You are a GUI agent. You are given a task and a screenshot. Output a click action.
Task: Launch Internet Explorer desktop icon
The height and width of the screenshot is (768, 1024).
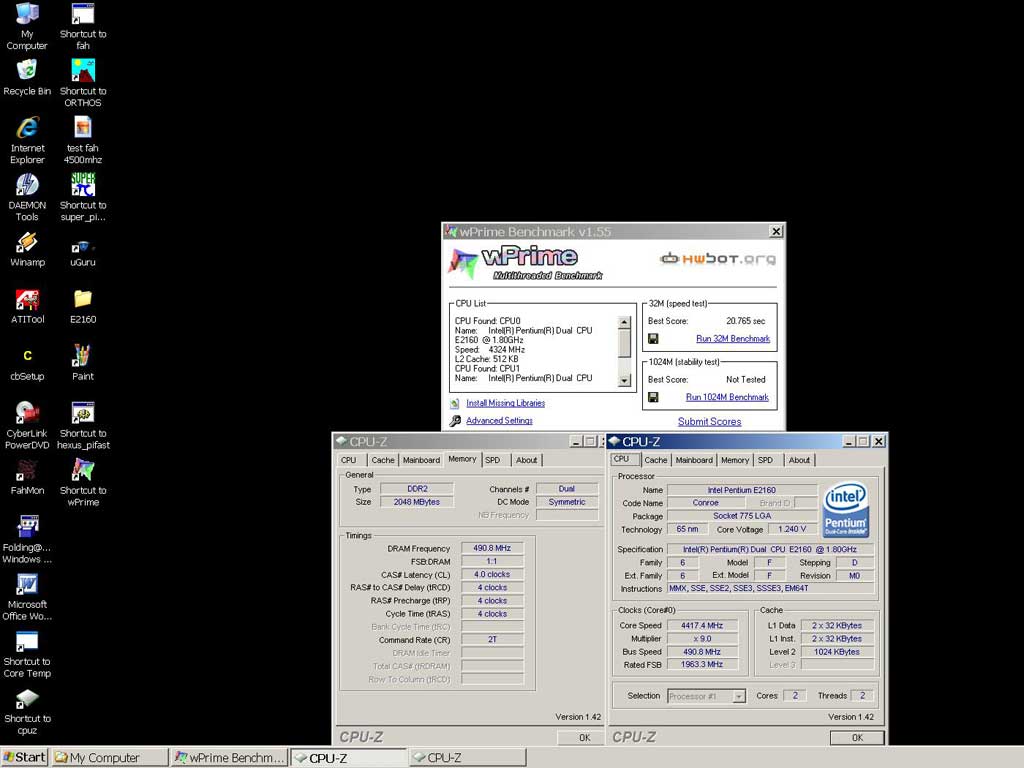pyautogui.click(x=27, y=140)
